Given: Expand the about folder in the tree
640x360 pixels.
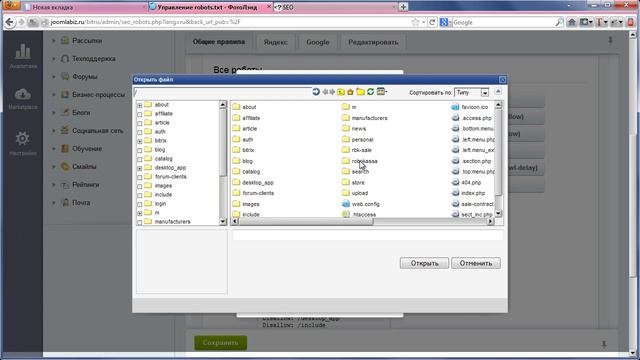Looking at the screenshot, I should (140, 105).
